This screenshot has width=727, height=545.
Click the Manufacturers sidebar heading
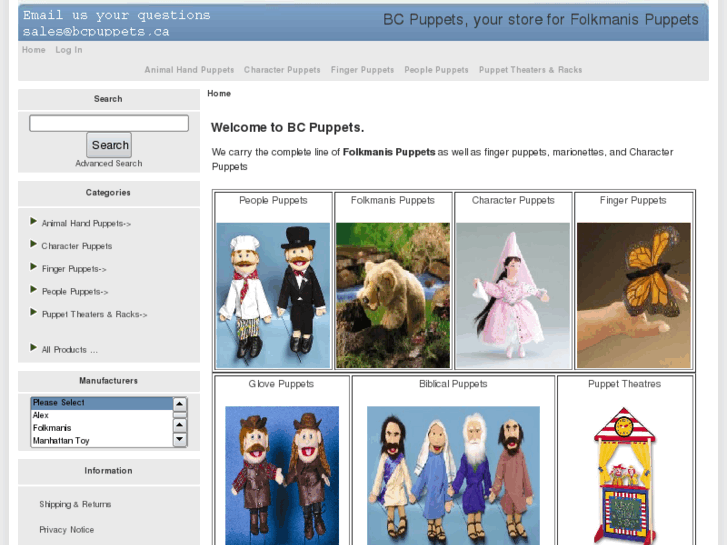(x=108, y=381)
